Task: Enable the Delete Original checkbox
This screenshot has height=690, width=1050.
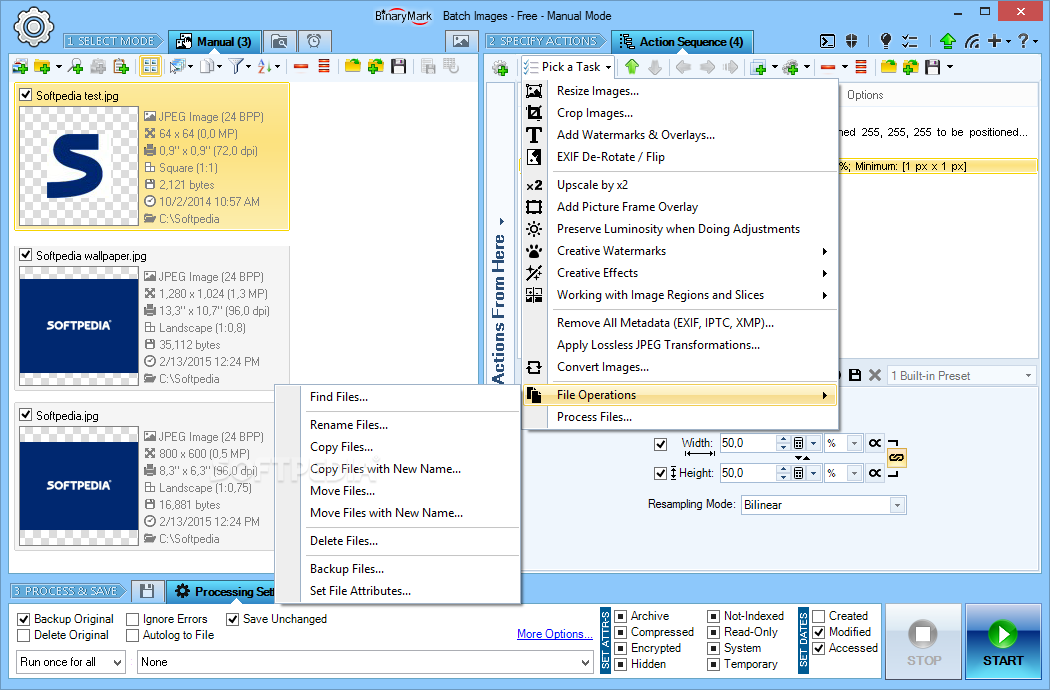Action: (x=23, y=635)
